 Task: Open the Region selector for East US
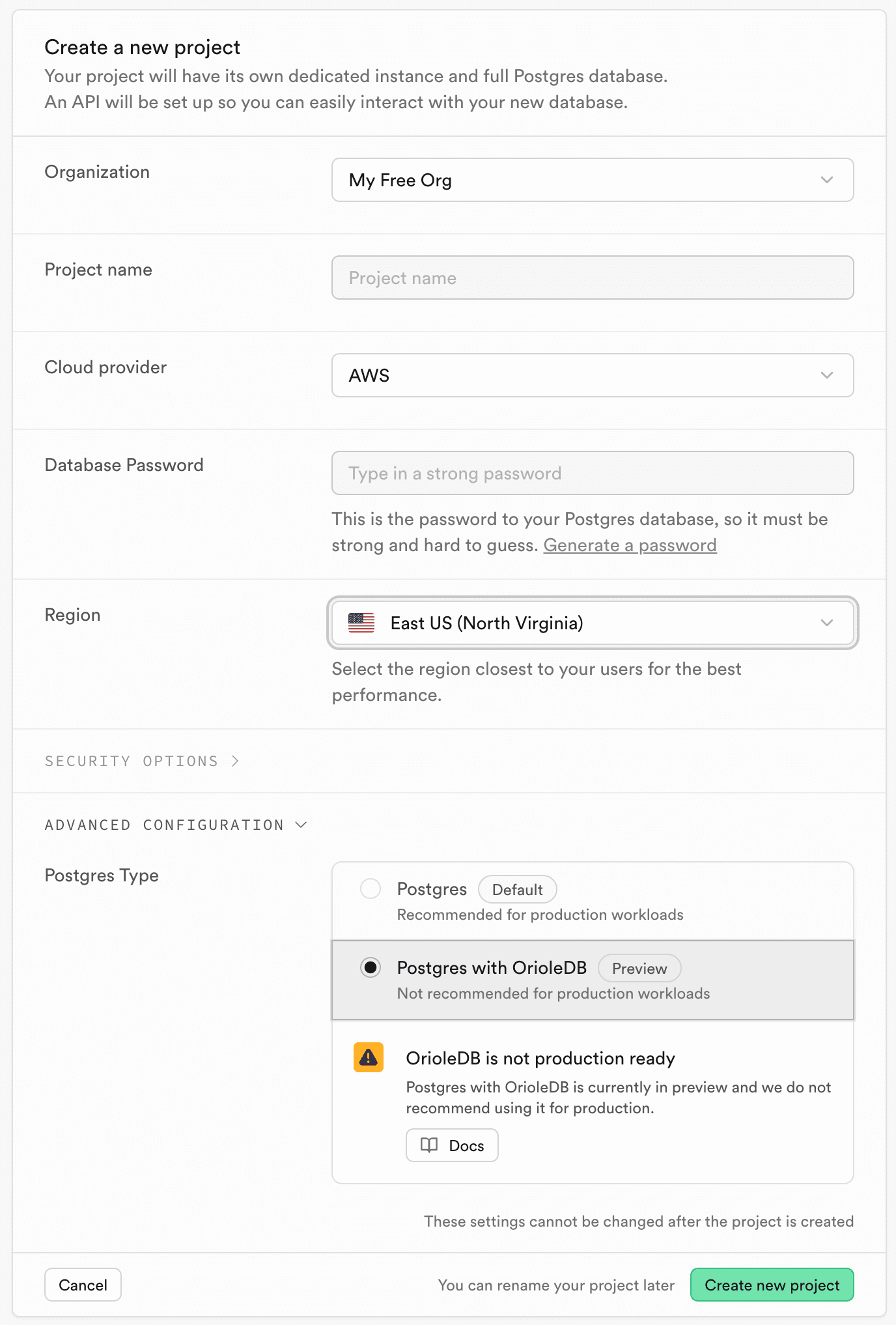(593, 623)
